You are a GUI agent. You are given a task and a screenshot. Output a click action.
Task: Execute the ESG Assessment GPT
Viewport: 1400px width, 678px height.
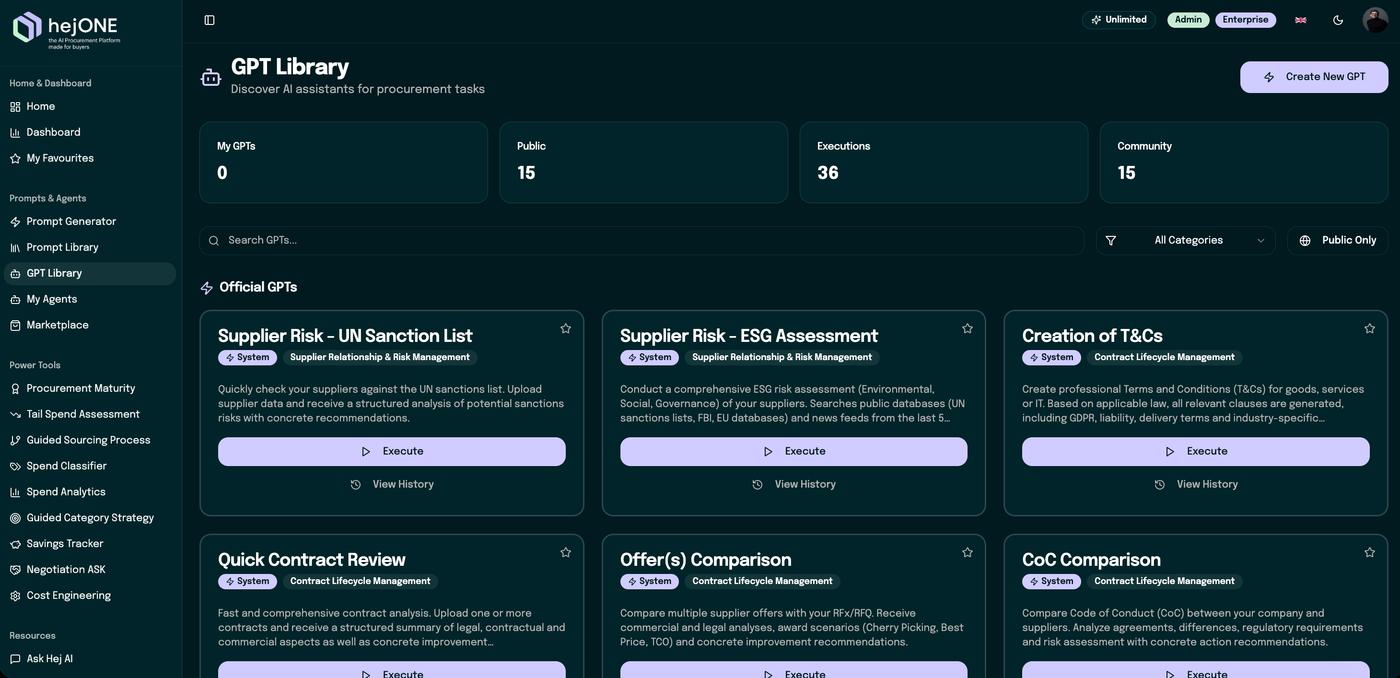click(794, 451)
